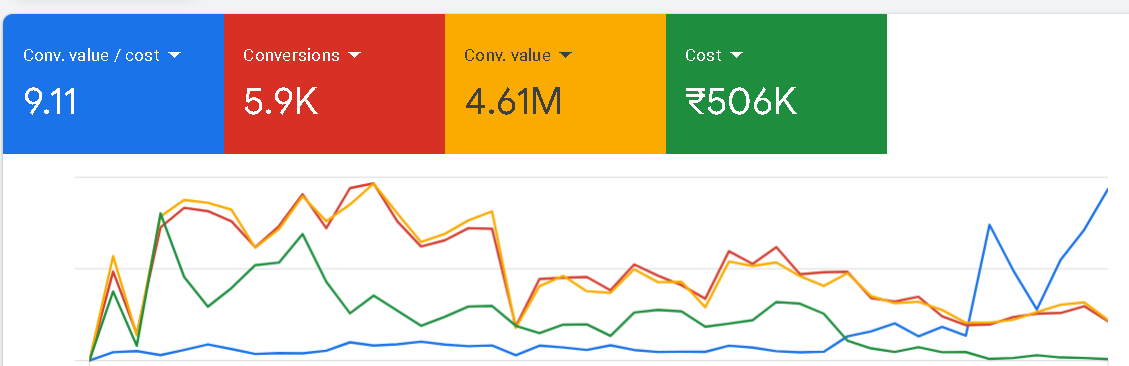
Task: Click the green line's endpoint at chart's right
Action: 1107,358
